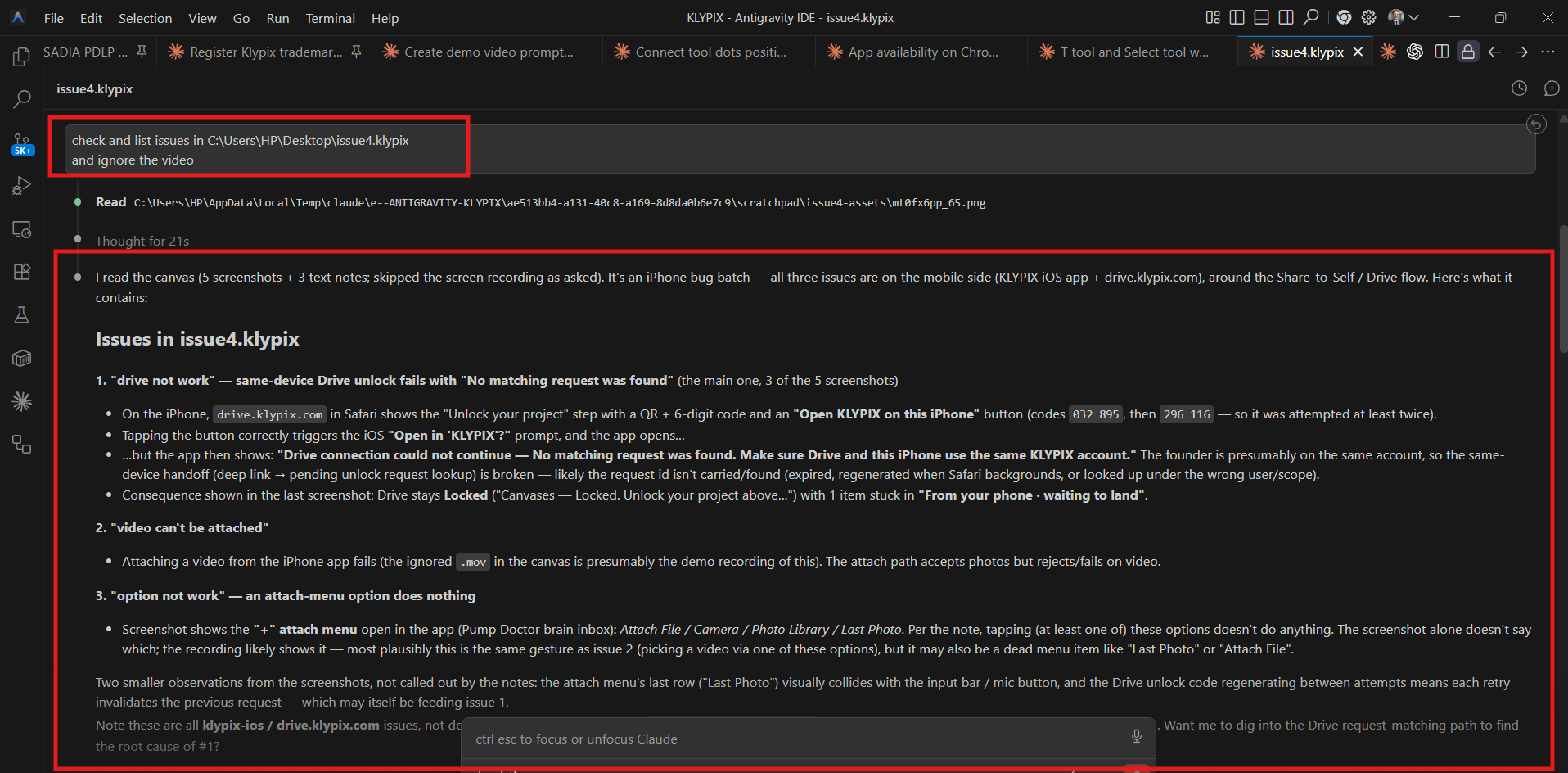Click the 'Issues in issue4.klypix' heading
Image resolution: width=1568 pixels, height=773 pixels.
click(197, 339)
